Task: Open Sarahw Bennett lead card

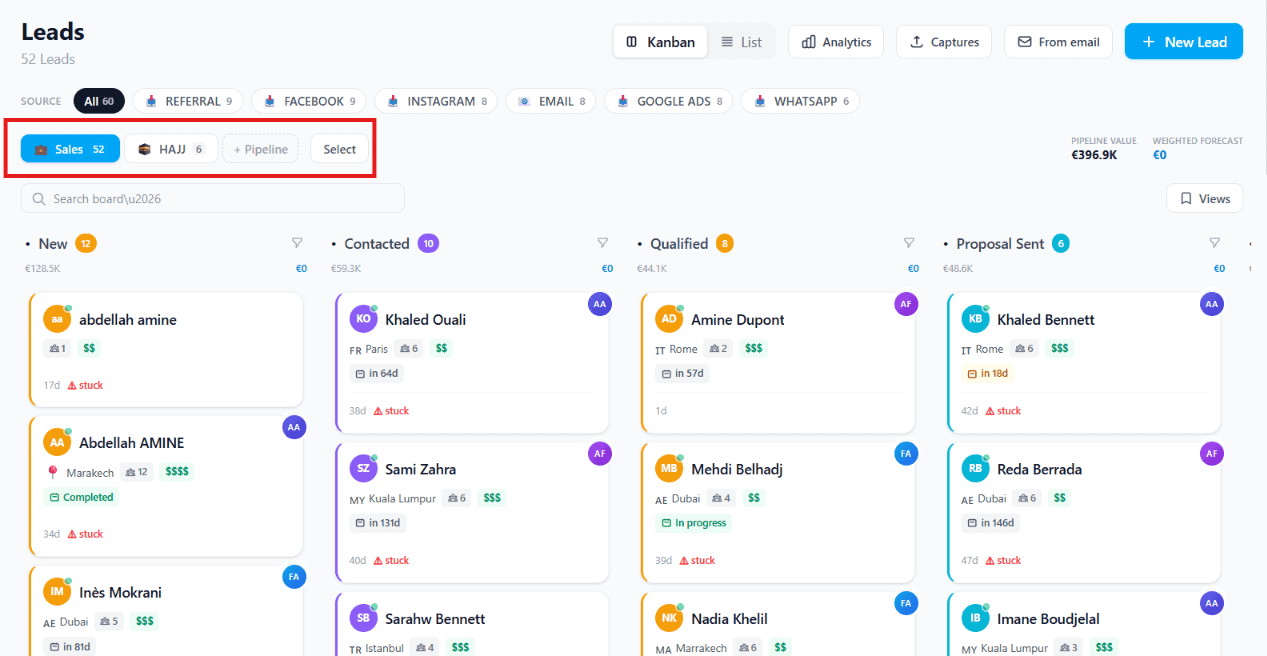Action: point(472,624)
